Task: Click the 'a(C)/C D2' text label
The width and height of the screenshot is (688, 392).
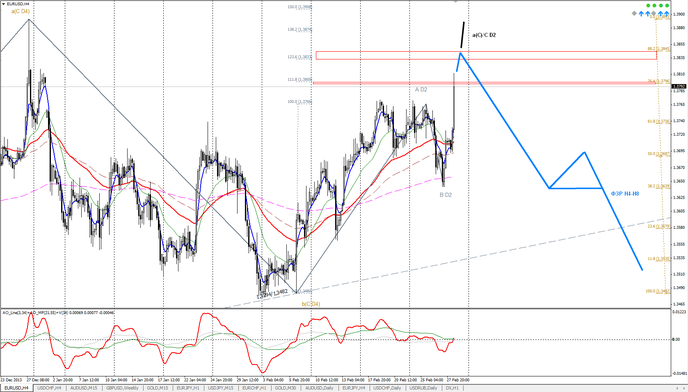Action: [484, 35]
